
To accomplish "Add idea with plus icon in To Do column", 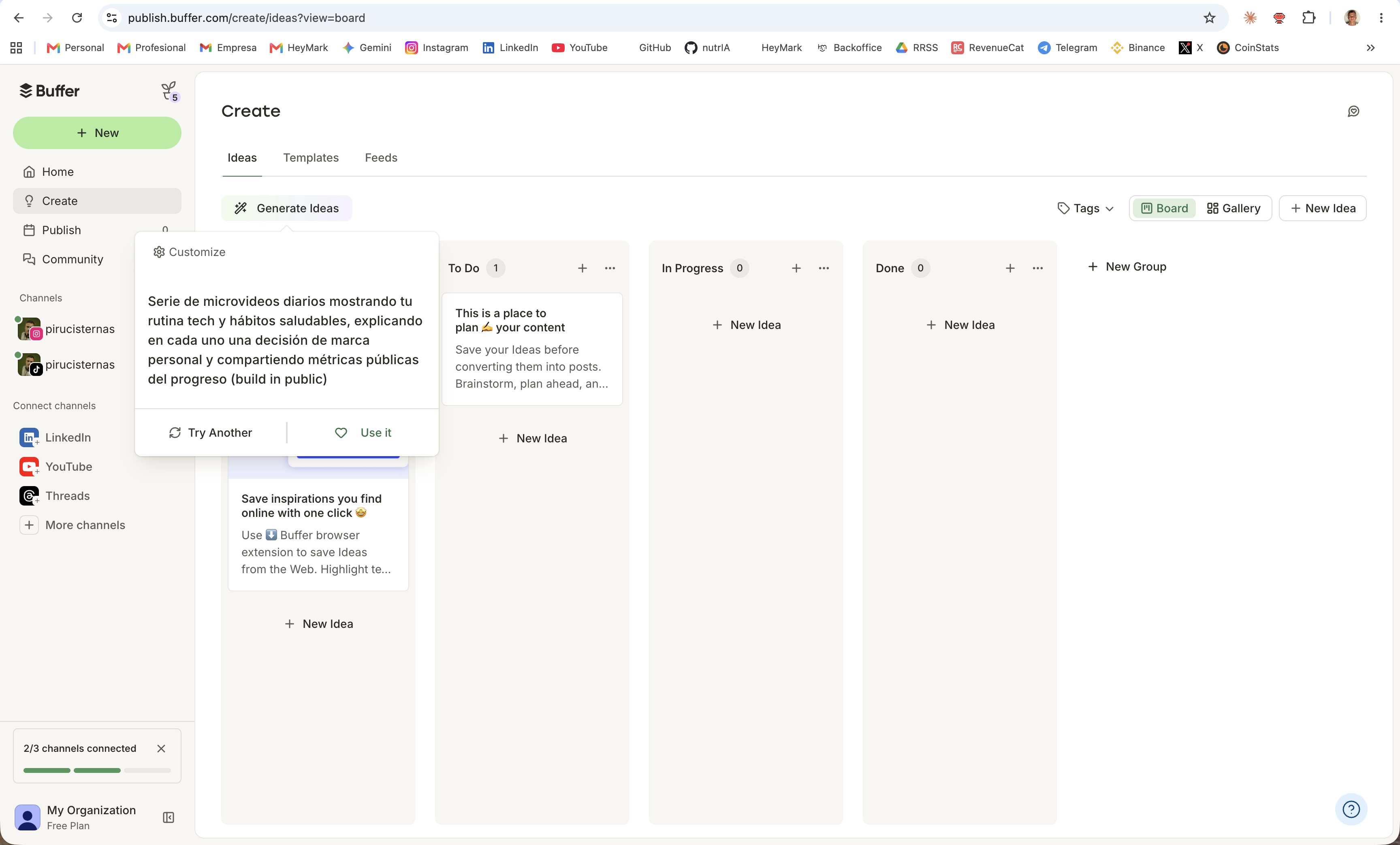I will coord(583,268).
